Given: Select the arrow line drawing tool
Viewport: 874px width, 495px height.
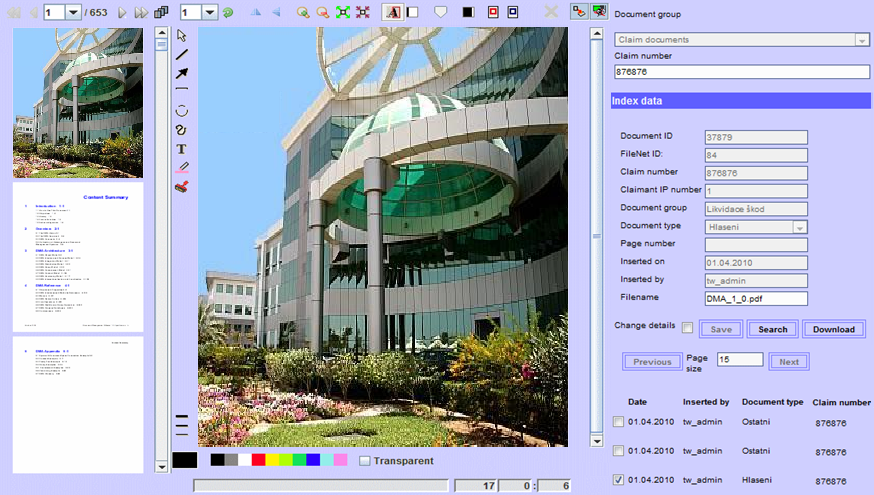Looking at the screenshot, I should [182, 73].
